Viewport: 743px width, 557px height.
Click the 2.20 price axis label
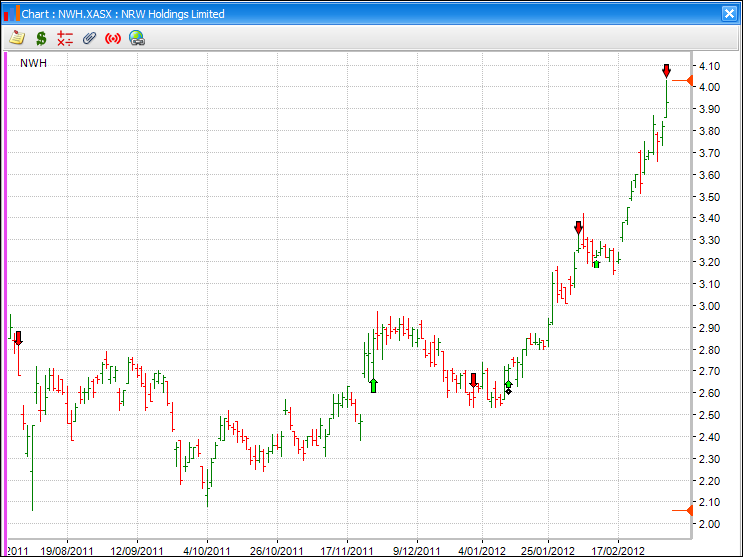pyautogui.click(x=709, y=481)
